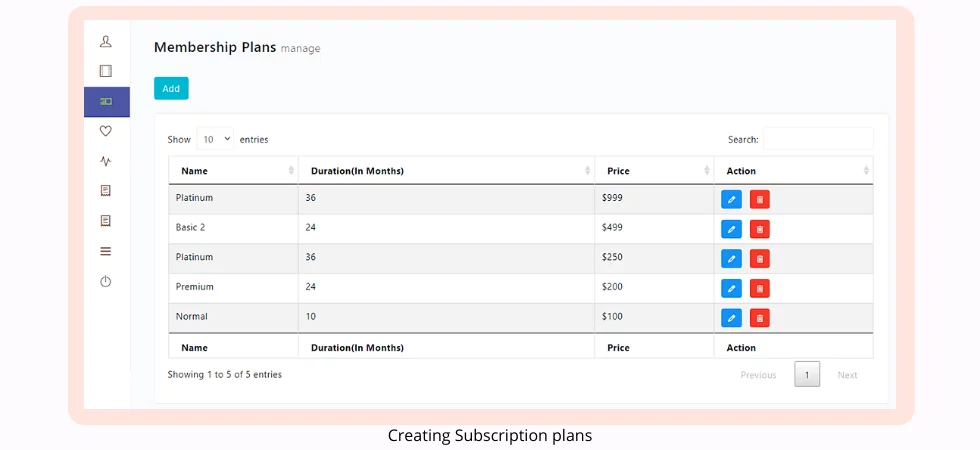Viewport: 980px width, 450px height.
Task: Delete the $250 Platinum plan
Action: click(x=760, y=259)
